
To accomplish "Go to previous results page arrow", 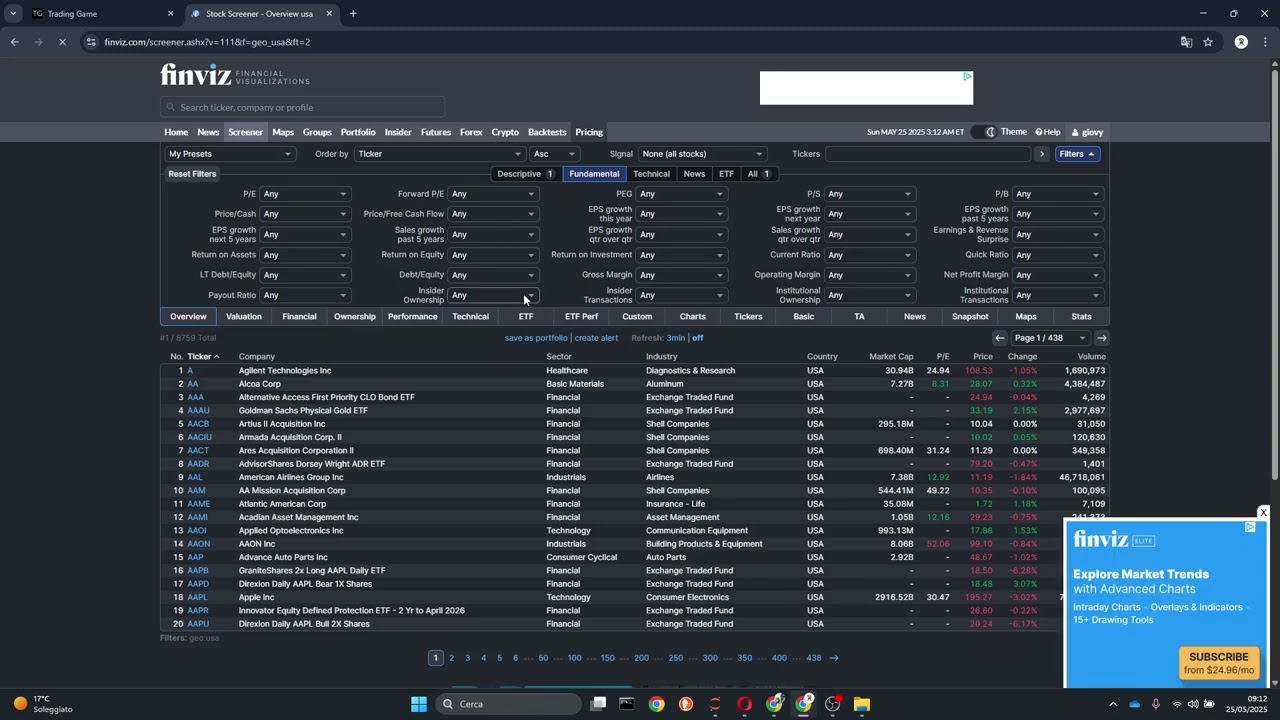I will tap(999, 338).
